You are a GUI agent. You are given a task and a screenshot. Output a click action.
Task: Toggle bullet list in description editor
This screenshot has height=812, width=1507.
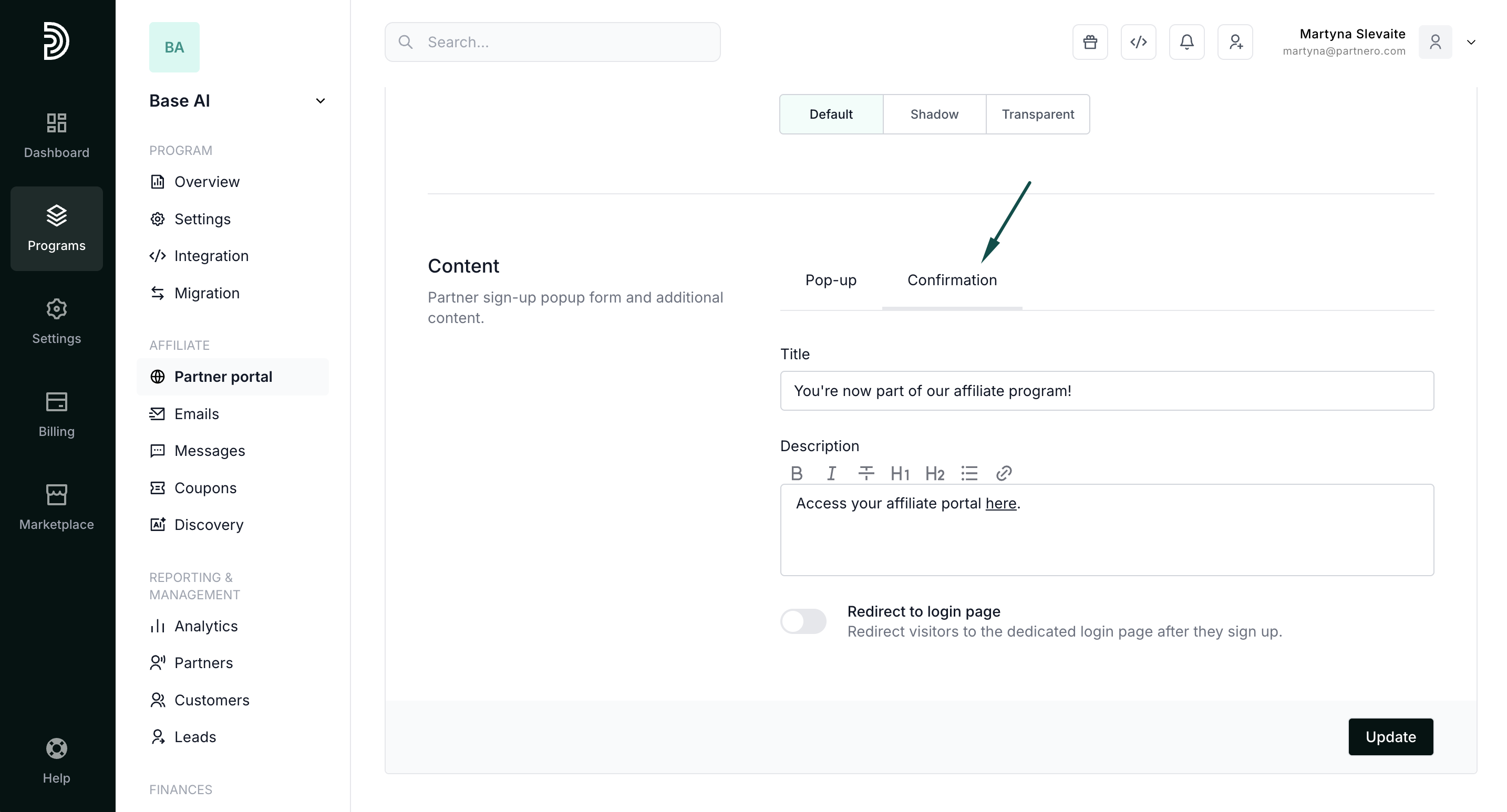[969, 473]
